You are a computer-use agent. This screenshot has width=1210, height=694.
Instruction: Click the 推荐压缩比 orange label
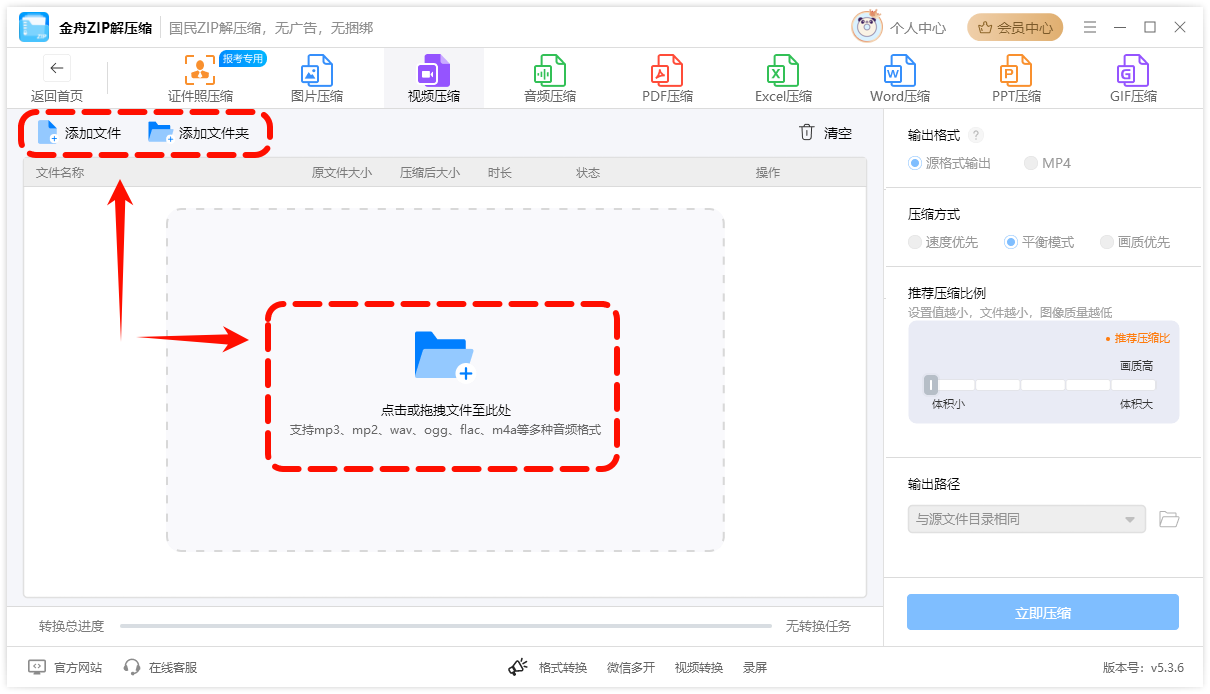(1138, 338)
